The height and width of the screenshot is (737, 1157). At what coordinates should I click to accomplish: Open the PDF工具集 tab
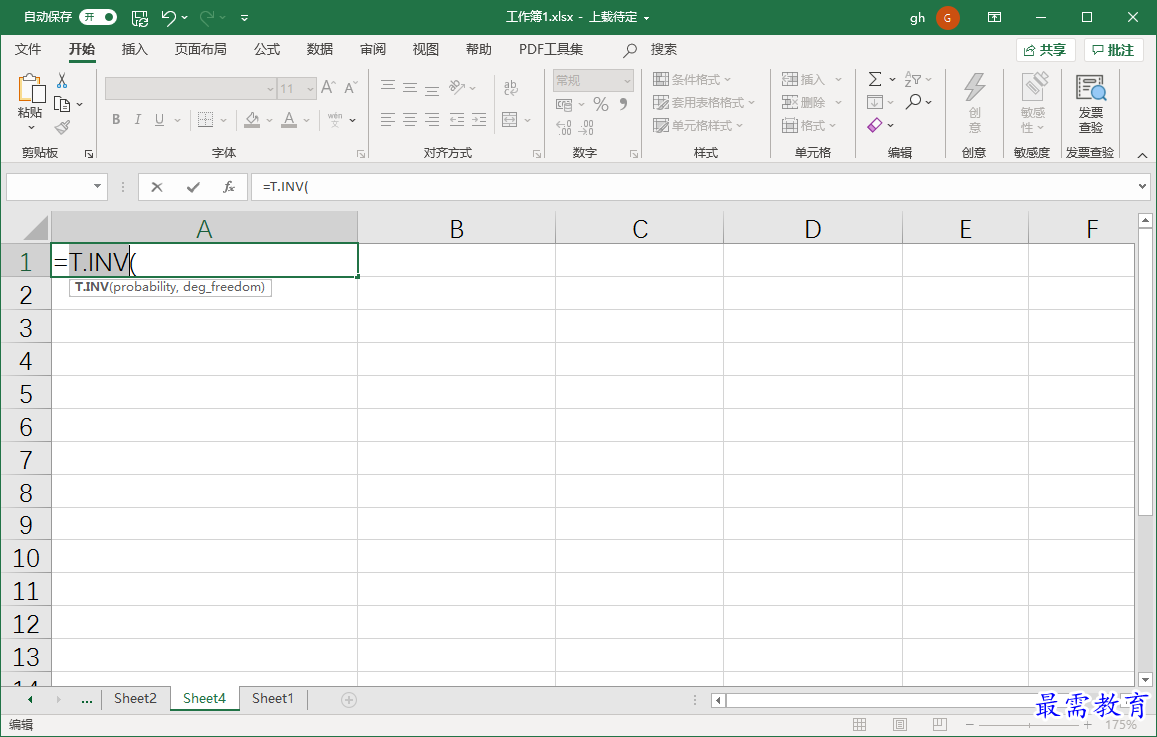[550, 49]
